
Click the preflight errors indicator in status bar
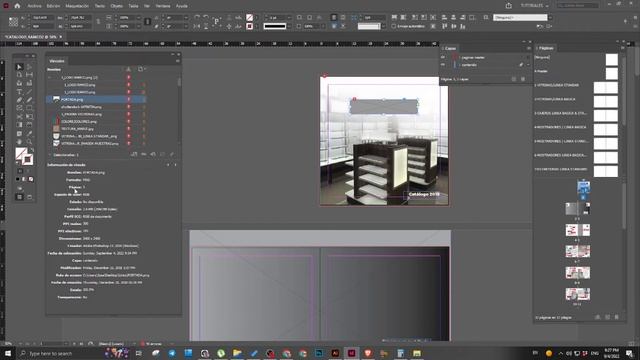click(x=151, y=344)
